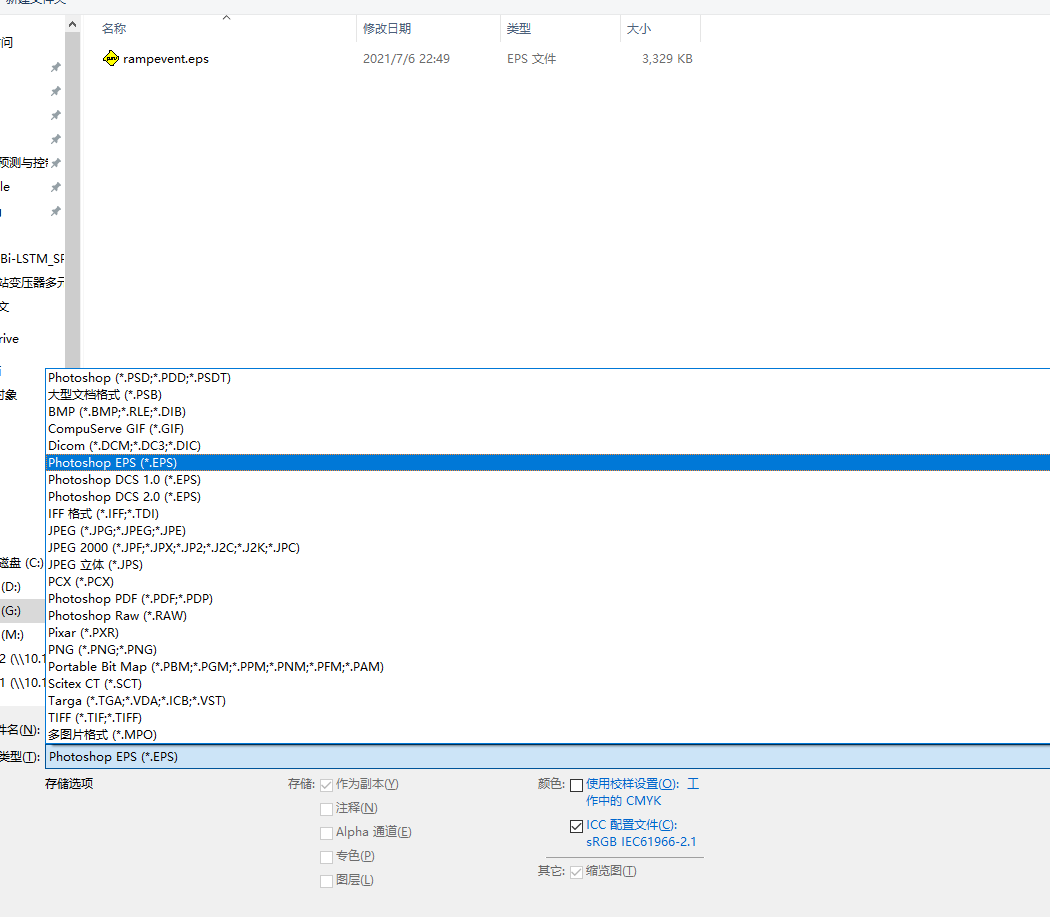1050x917 pixels.
Task: Pick the Photoshop Raw (*.RAW) format
Action: (x=548, y=616)
